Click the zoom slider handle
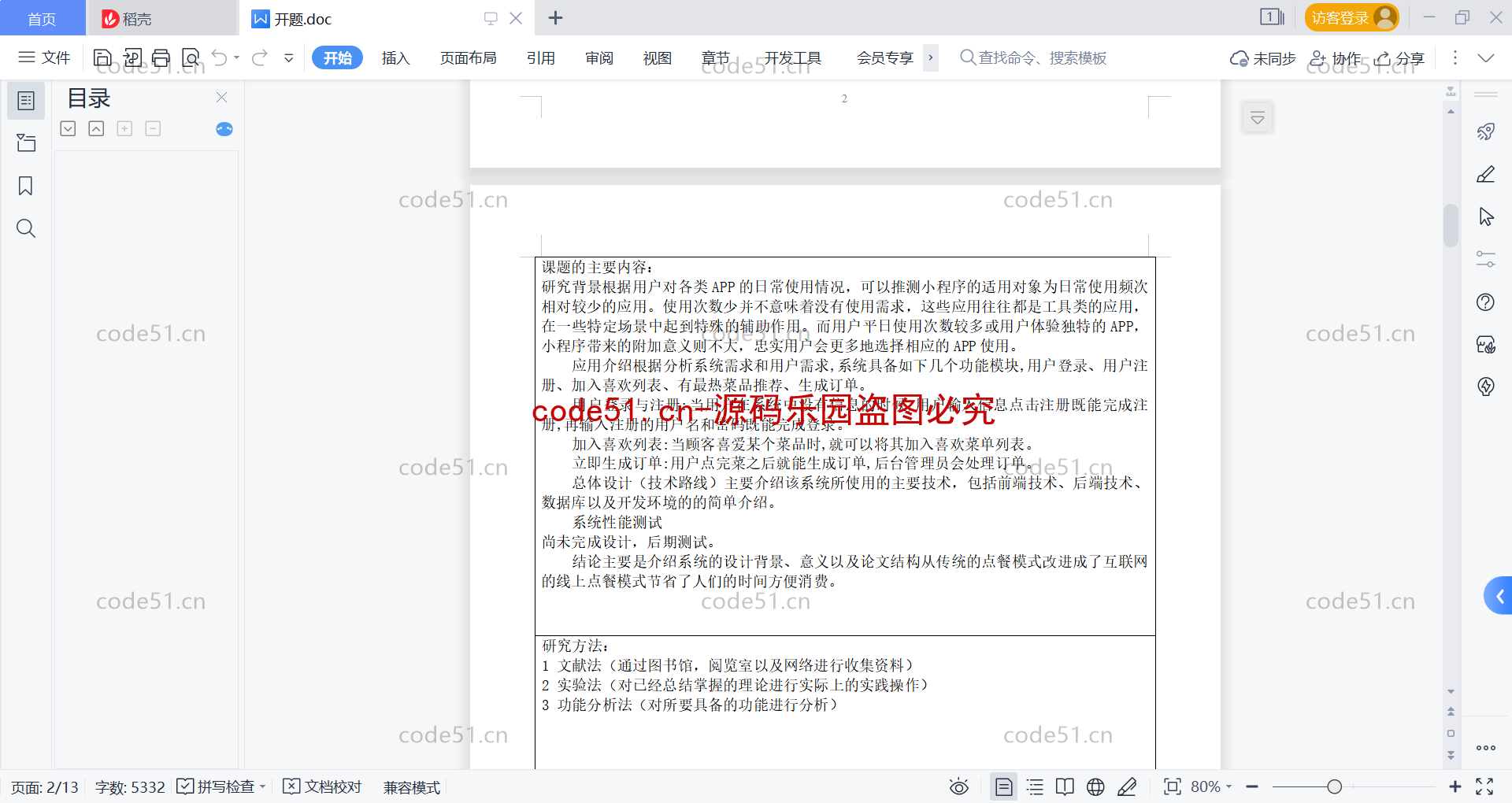1512x803 pixels. coord(1334,786)
